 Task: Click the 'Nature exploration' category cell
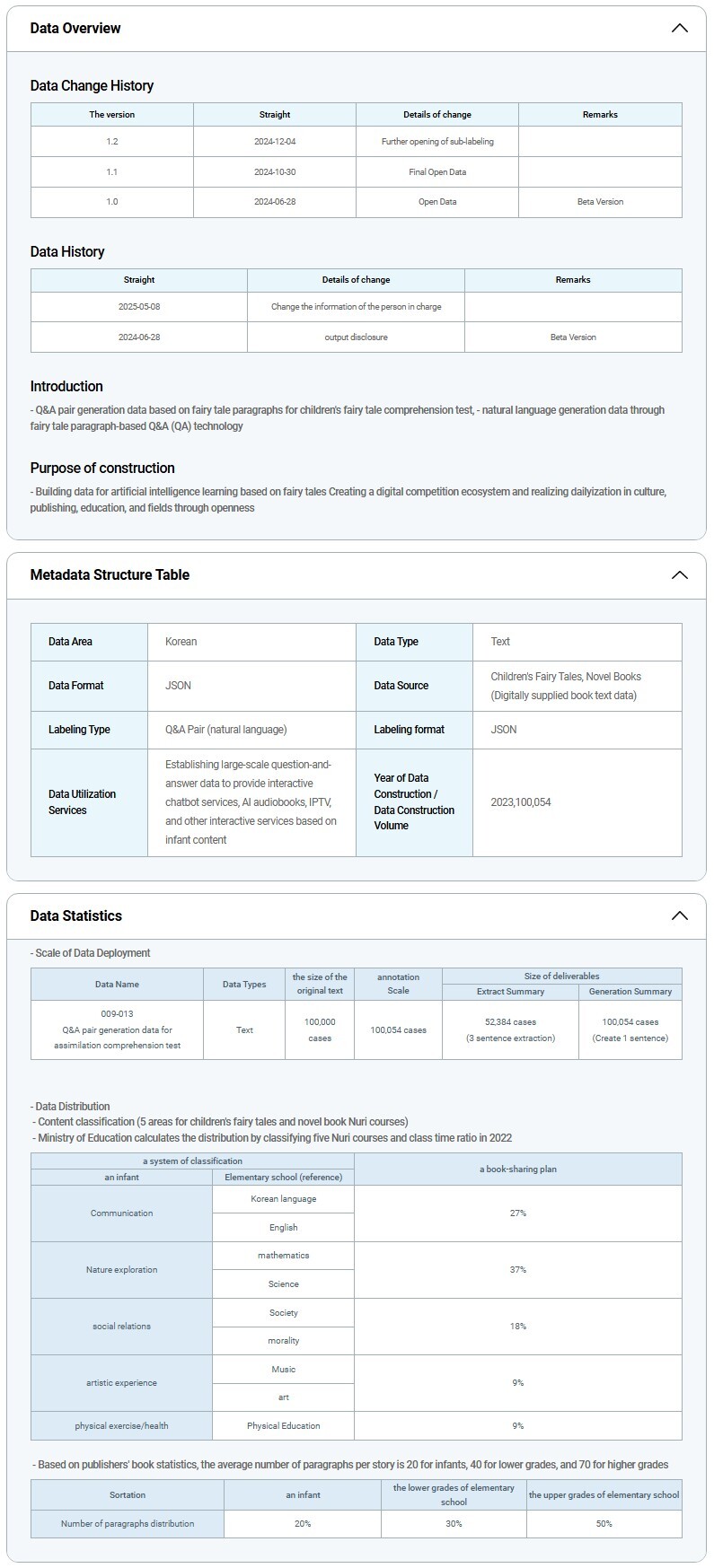click(x=122, y=1270)
